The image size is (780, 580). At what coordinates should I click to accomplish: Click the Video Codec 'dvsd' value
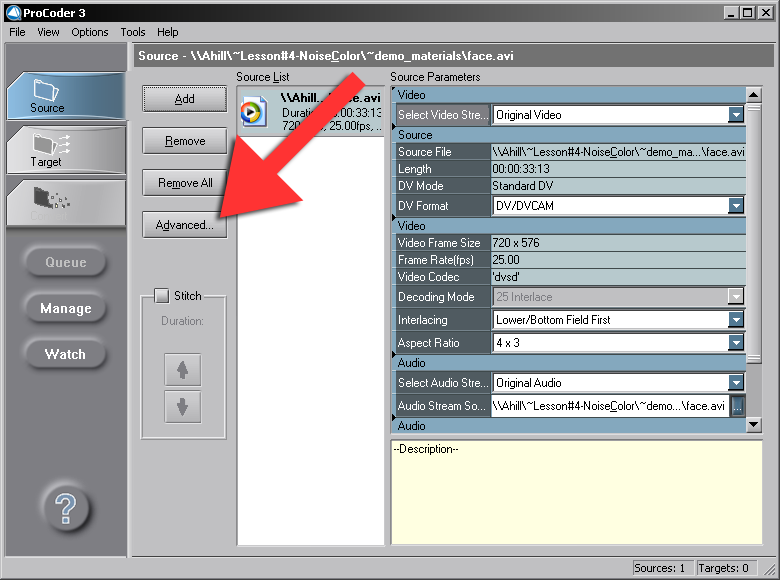point(618,277)
